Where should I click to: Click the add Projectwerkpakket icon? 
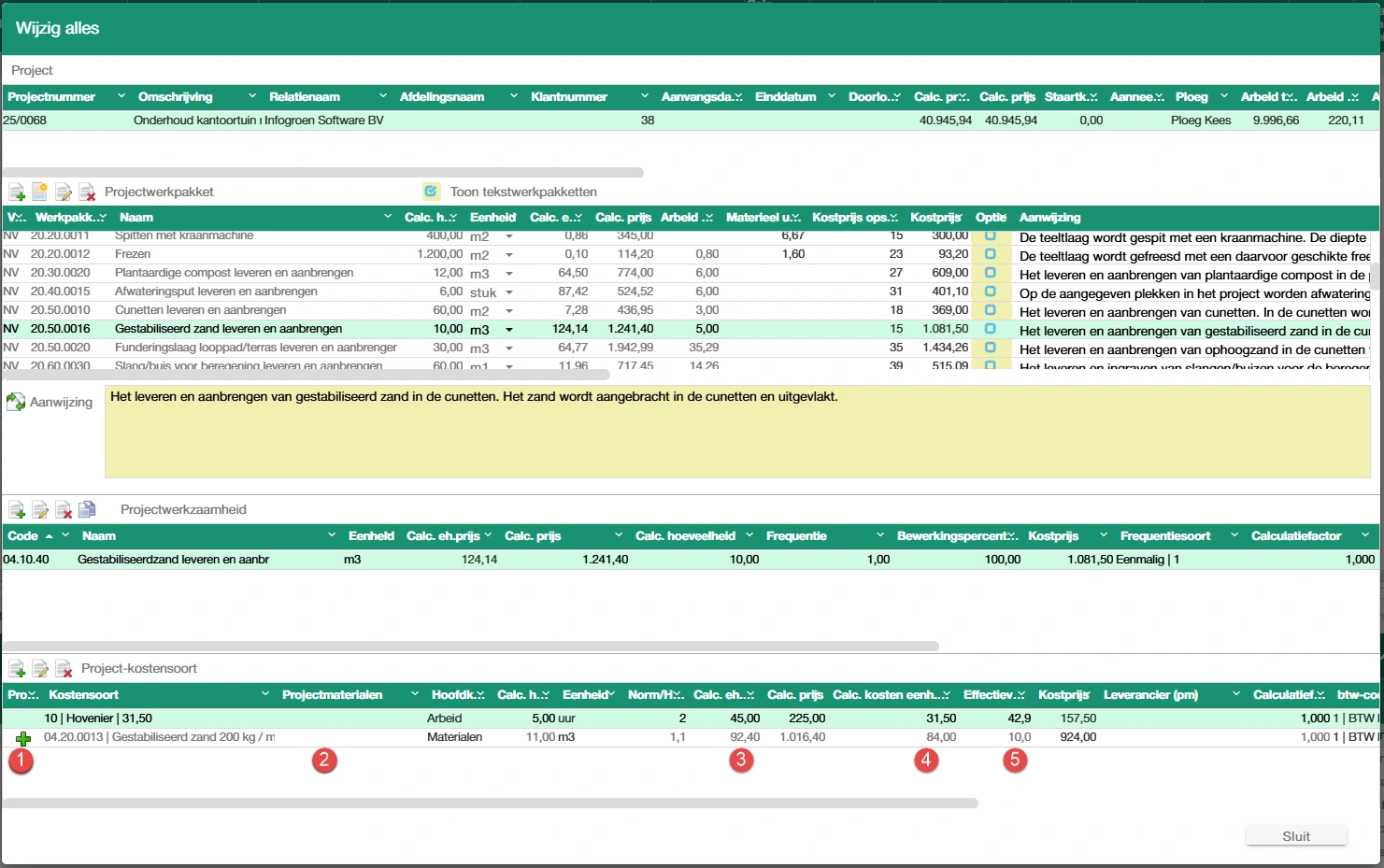(x=17, y=192)
